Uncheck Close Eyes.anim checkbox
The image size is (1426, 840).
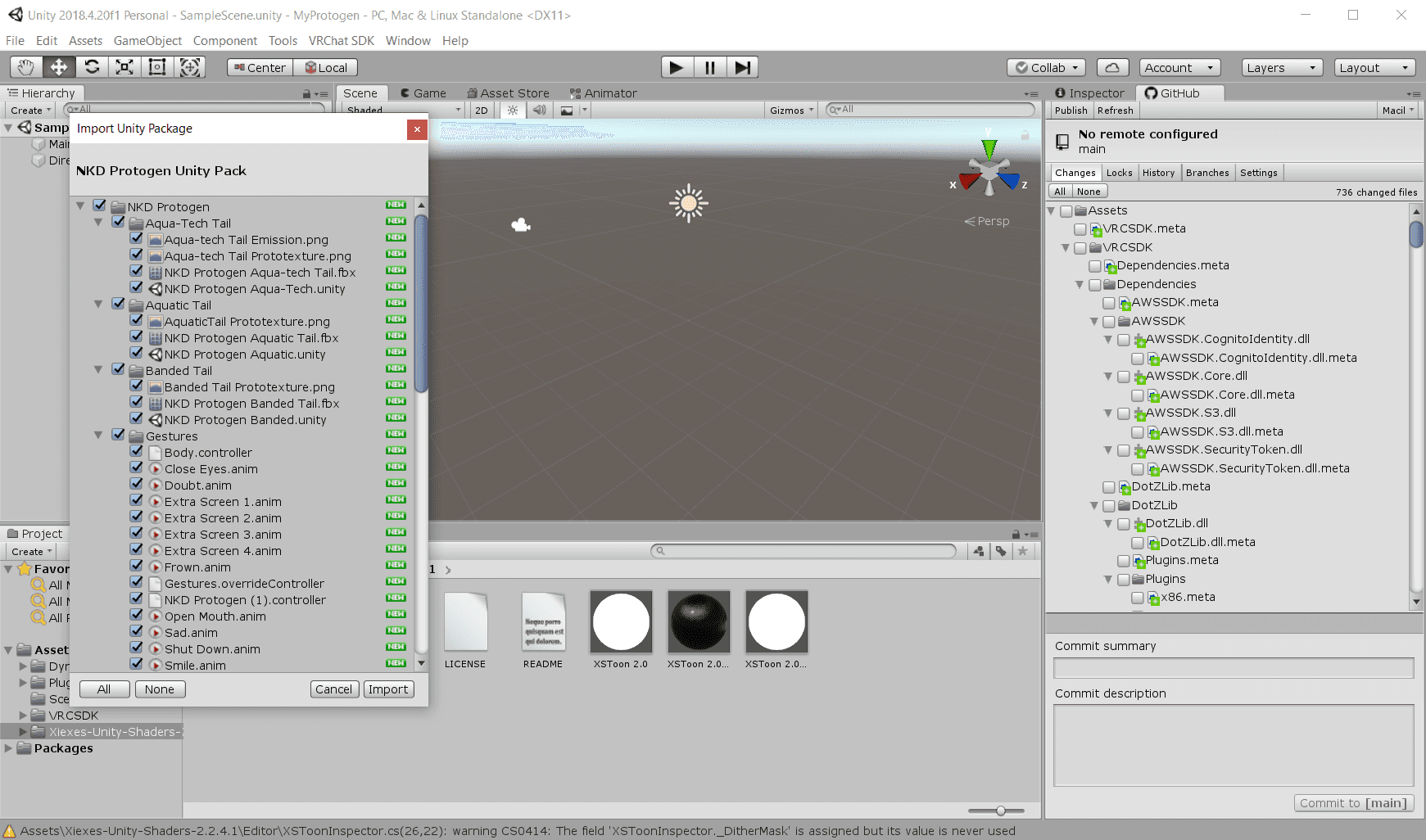(x=137, y=467)
